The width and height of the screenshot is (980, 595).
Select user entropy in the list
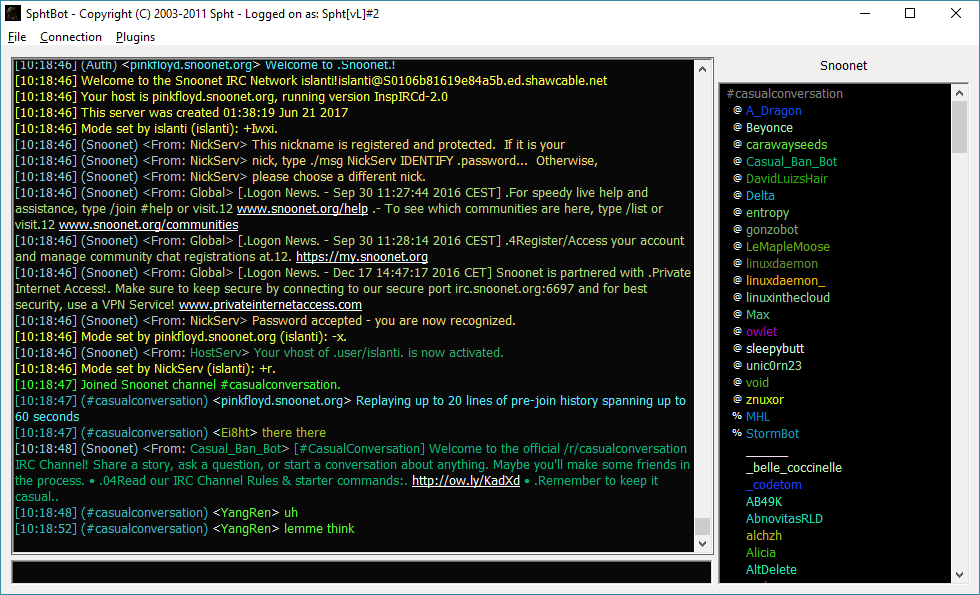coord(767,212)
